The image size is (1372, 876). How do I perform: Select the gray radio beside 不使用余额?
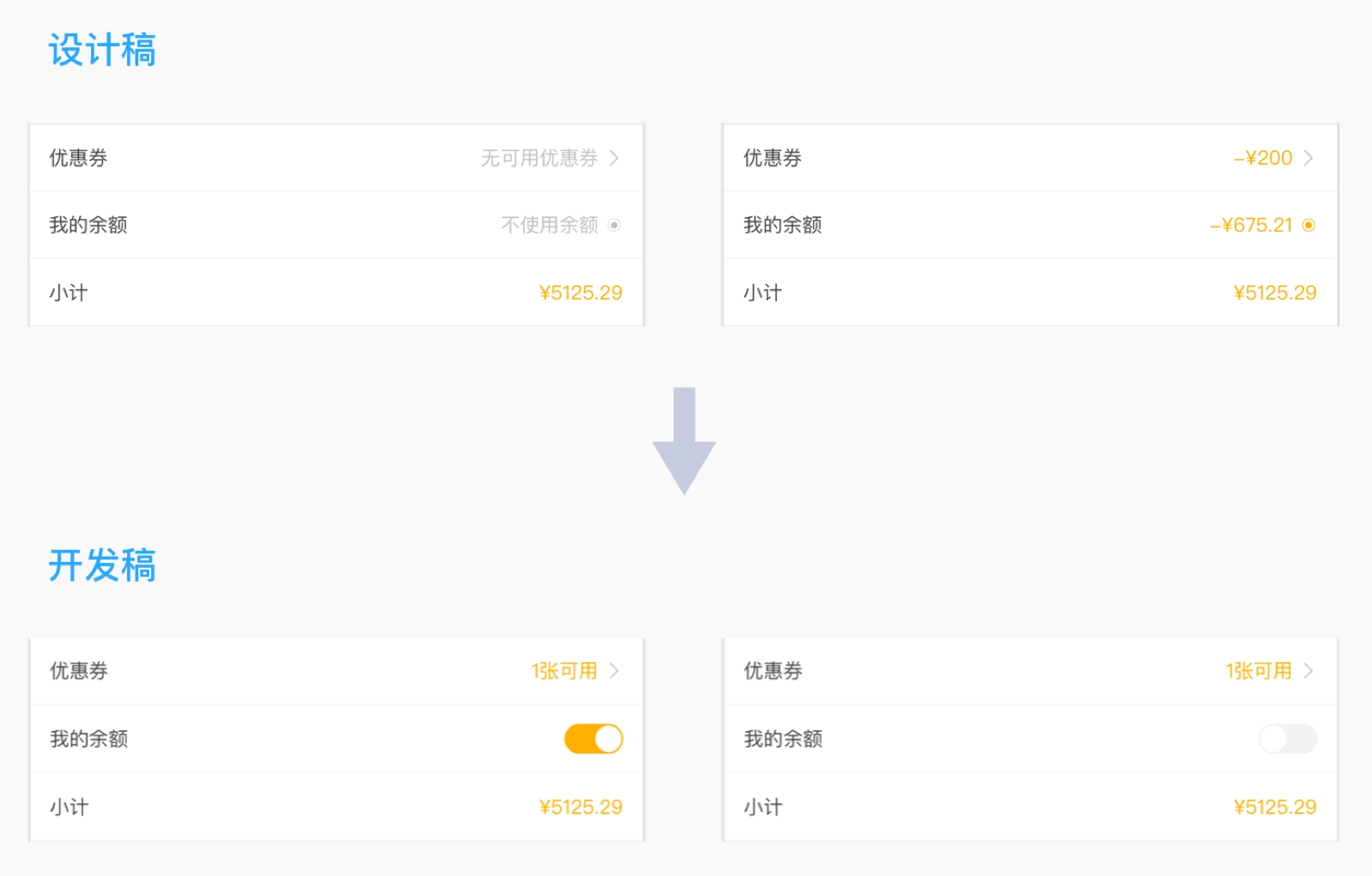pyautogui.click(x=614, y=226)
